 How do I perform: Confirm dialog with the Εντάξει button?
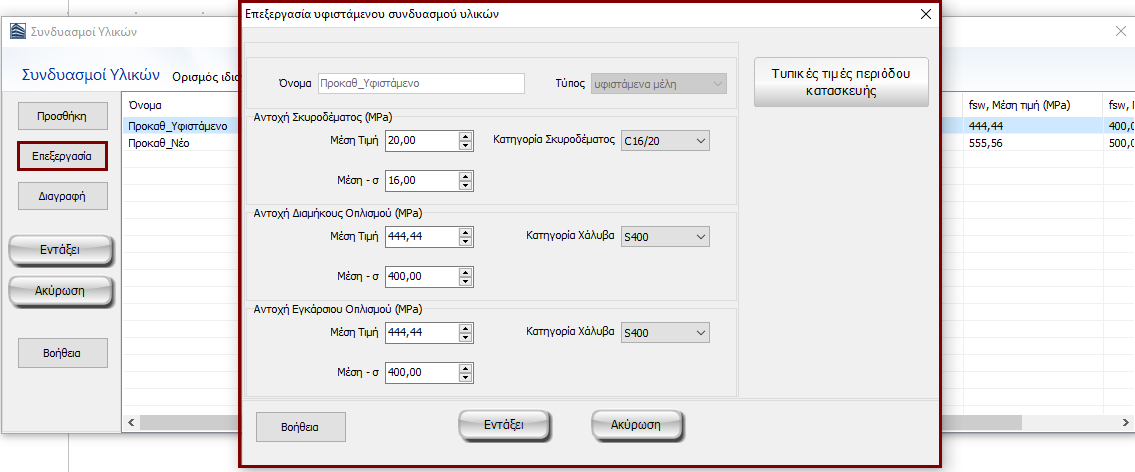[504, 425]
